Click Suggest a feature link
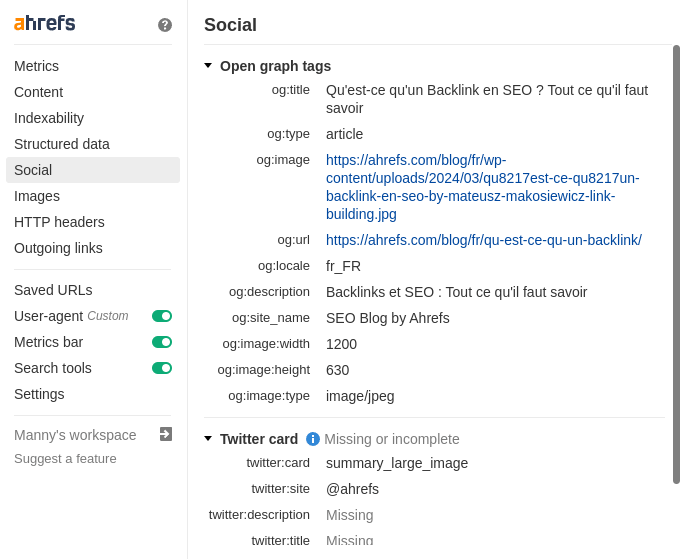Viewport: 683px width, 559px height. pyautogui.click(x=65, y=459)
